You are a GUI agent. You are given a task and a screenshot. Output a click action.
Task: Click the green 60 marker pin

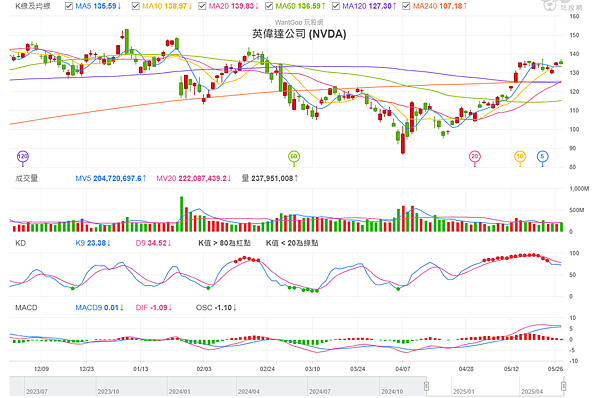coord(293,157)
